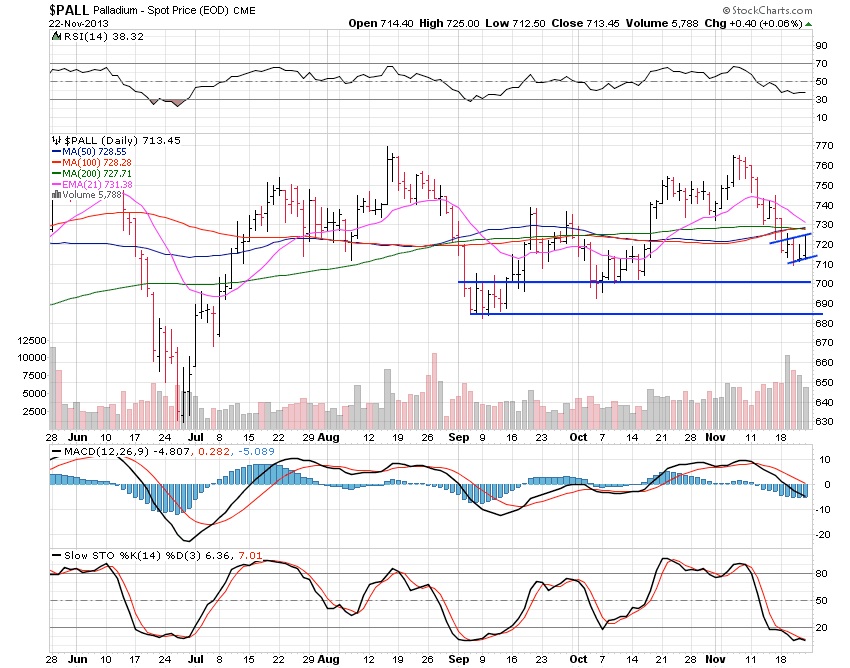Click the $PALL ticker symbol title
Screen dimensions: 850x668
pos(69,10)
